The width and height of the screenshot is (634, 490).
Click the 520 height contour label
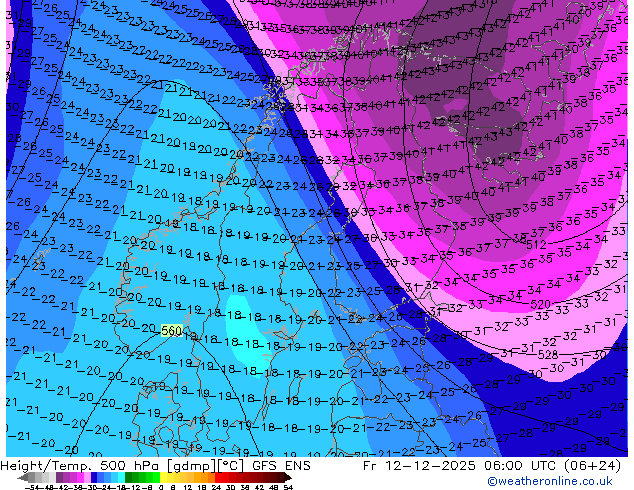[x=541, y=304]
